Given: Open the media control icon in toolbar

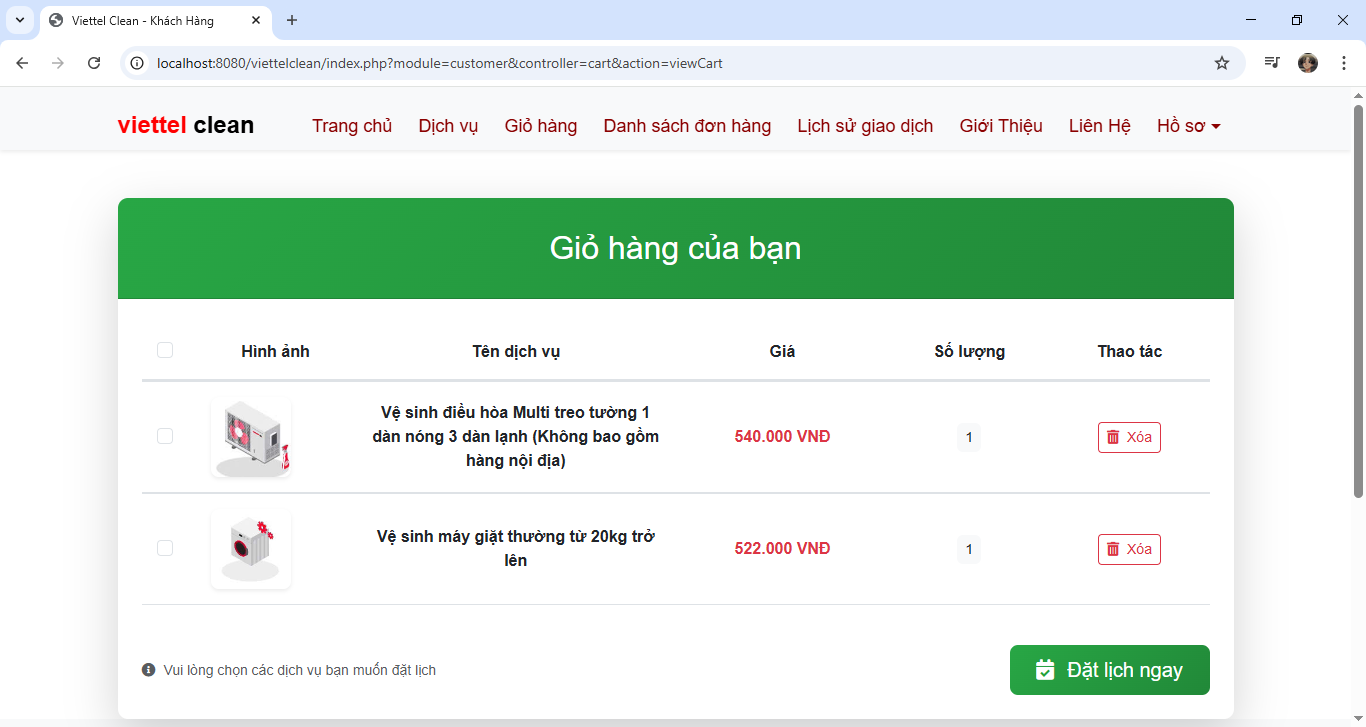Looking at the screenshot, I should pyautogui.click(x=1272, y=63).
